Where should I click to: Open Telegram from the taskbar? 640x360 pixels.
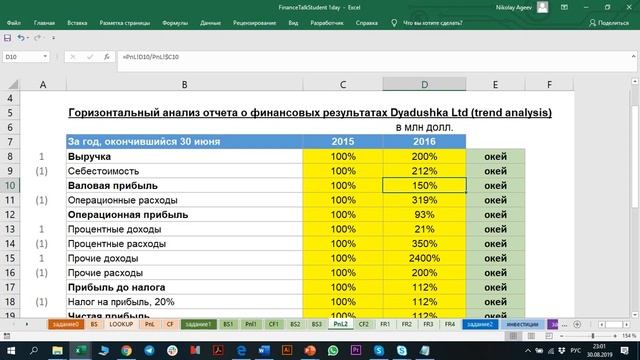point(149,351)
